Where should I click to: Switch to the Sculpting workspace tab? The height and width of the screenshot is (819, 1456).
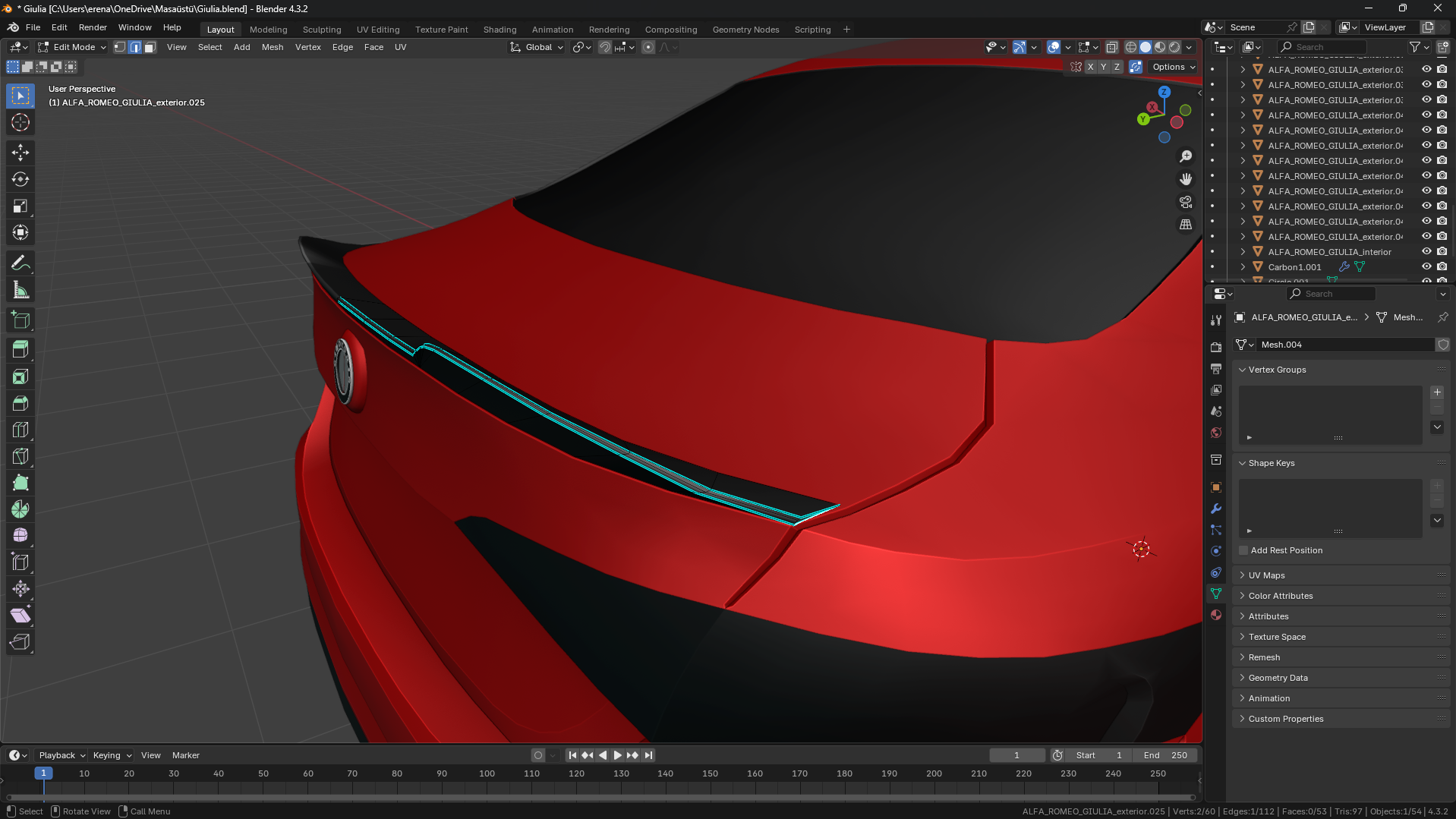coord(322,30)
